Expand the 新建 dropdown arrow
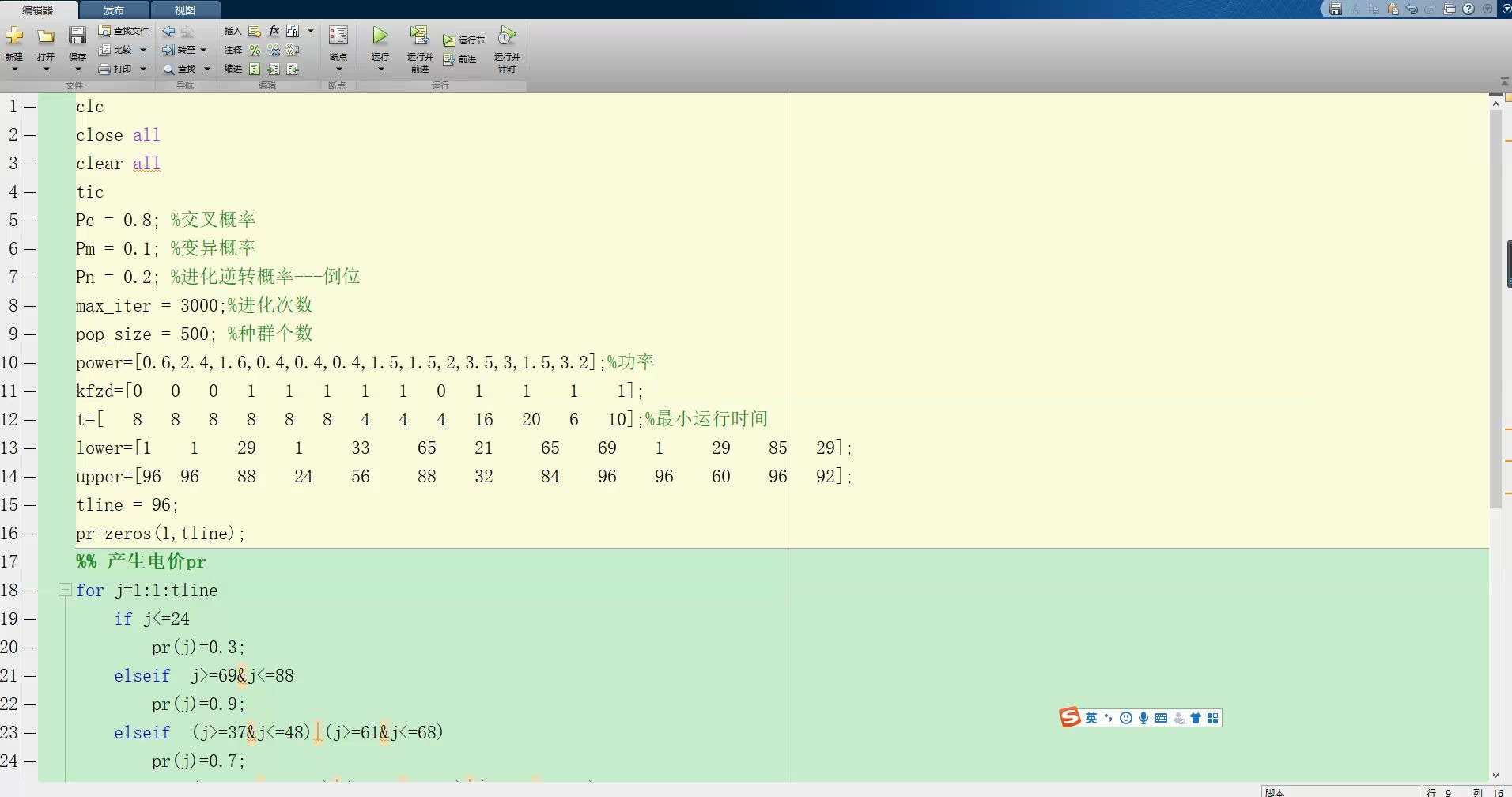Image resolution: width=1512 pixels, height=797 pixels. 14,70
